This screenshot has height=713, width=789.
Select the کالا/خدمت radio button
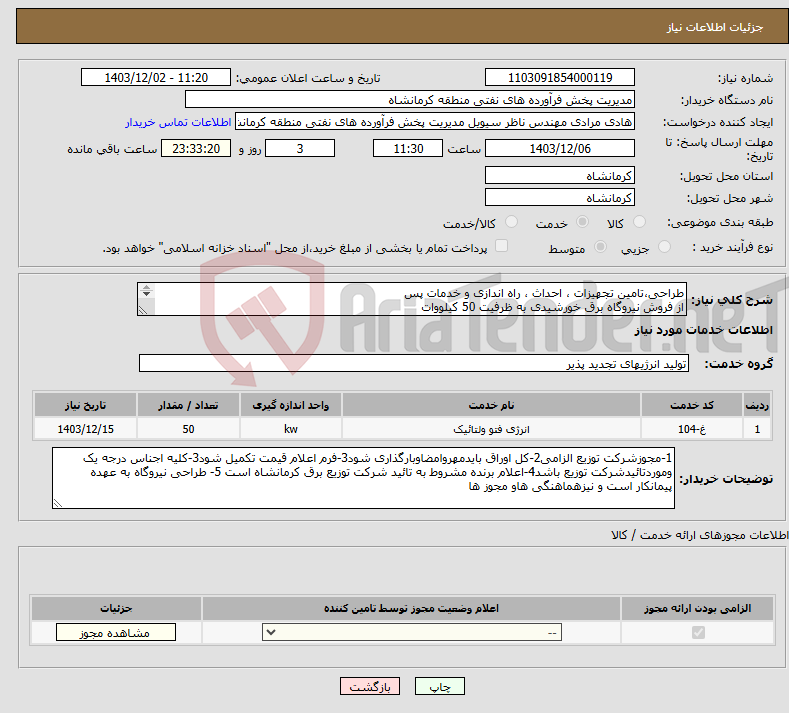(511, 222)
